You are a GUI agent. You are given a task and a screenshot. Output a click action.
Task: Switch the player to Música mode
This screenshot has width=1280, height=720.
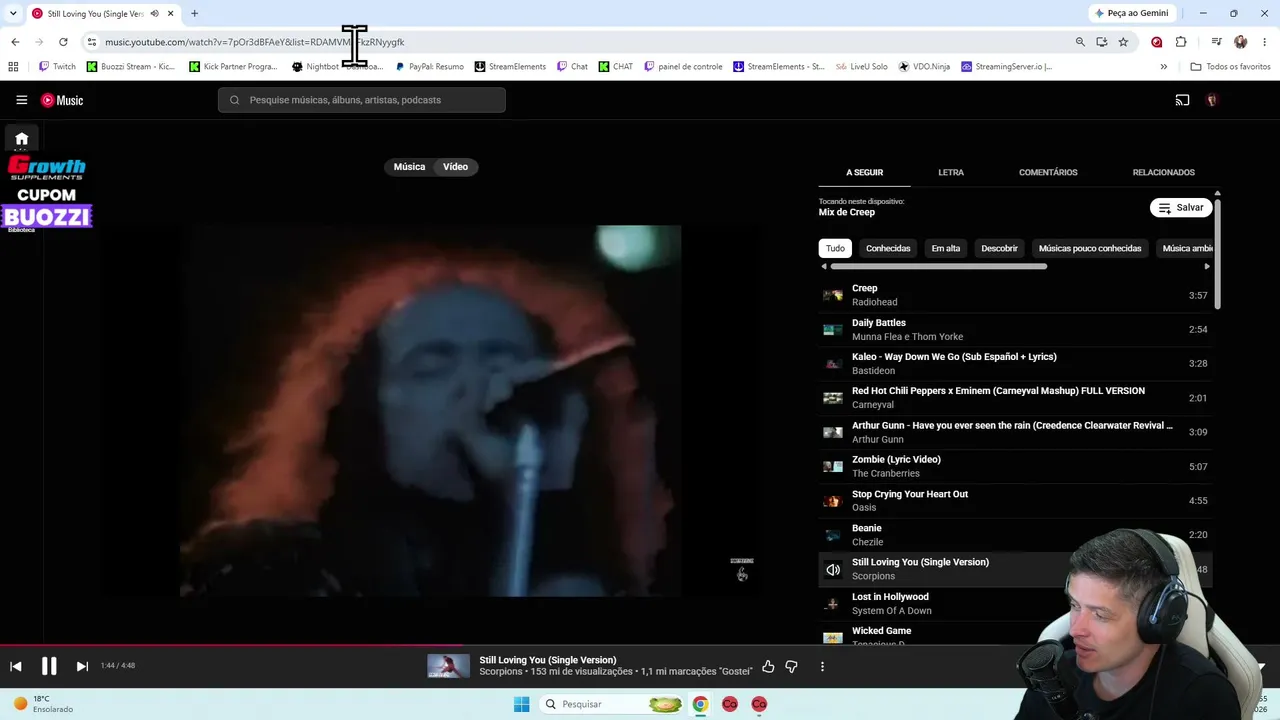coord(409,167)
